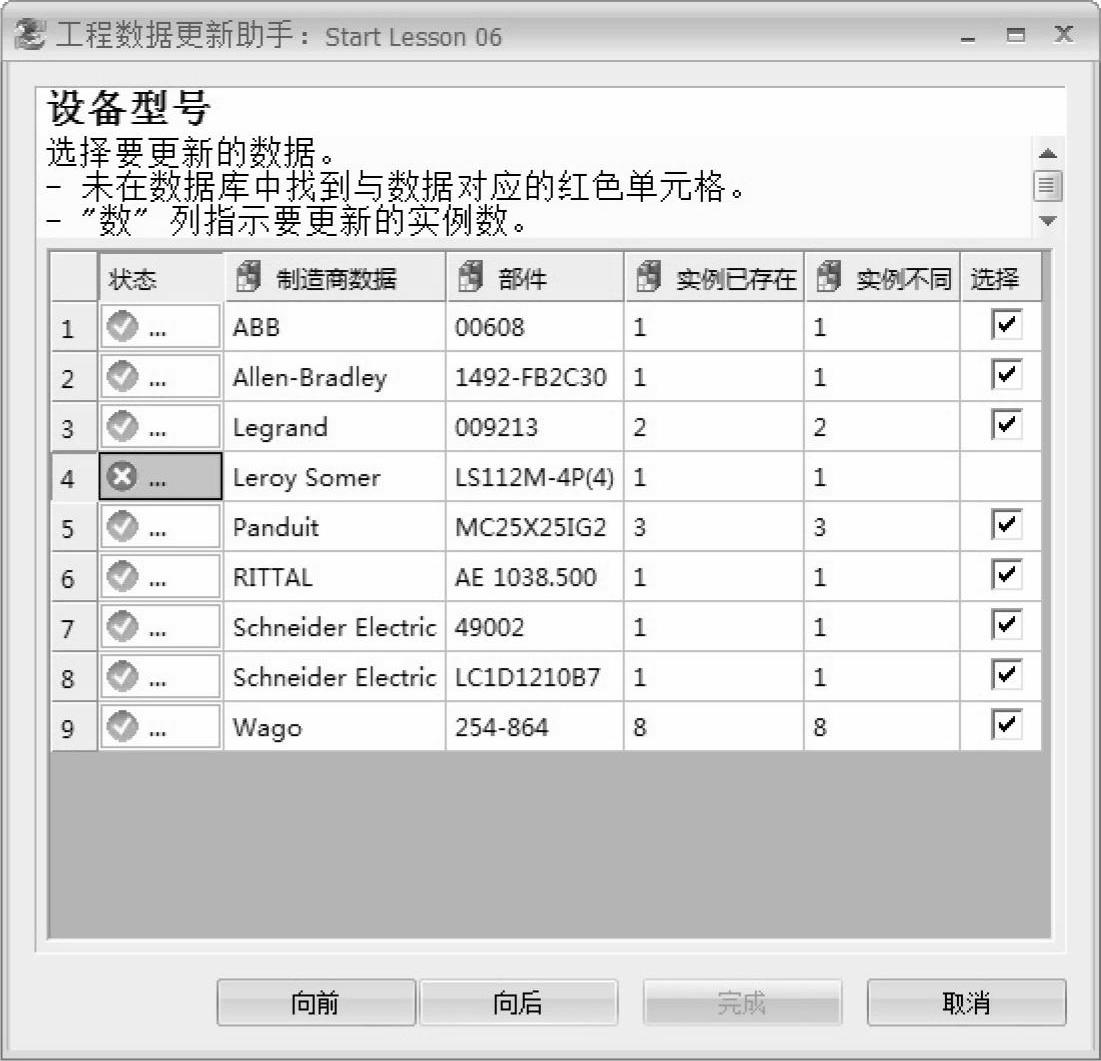Click the part cell '00608'
This screenshot has width=1101, height=1061.
click(x=535, y=327)
